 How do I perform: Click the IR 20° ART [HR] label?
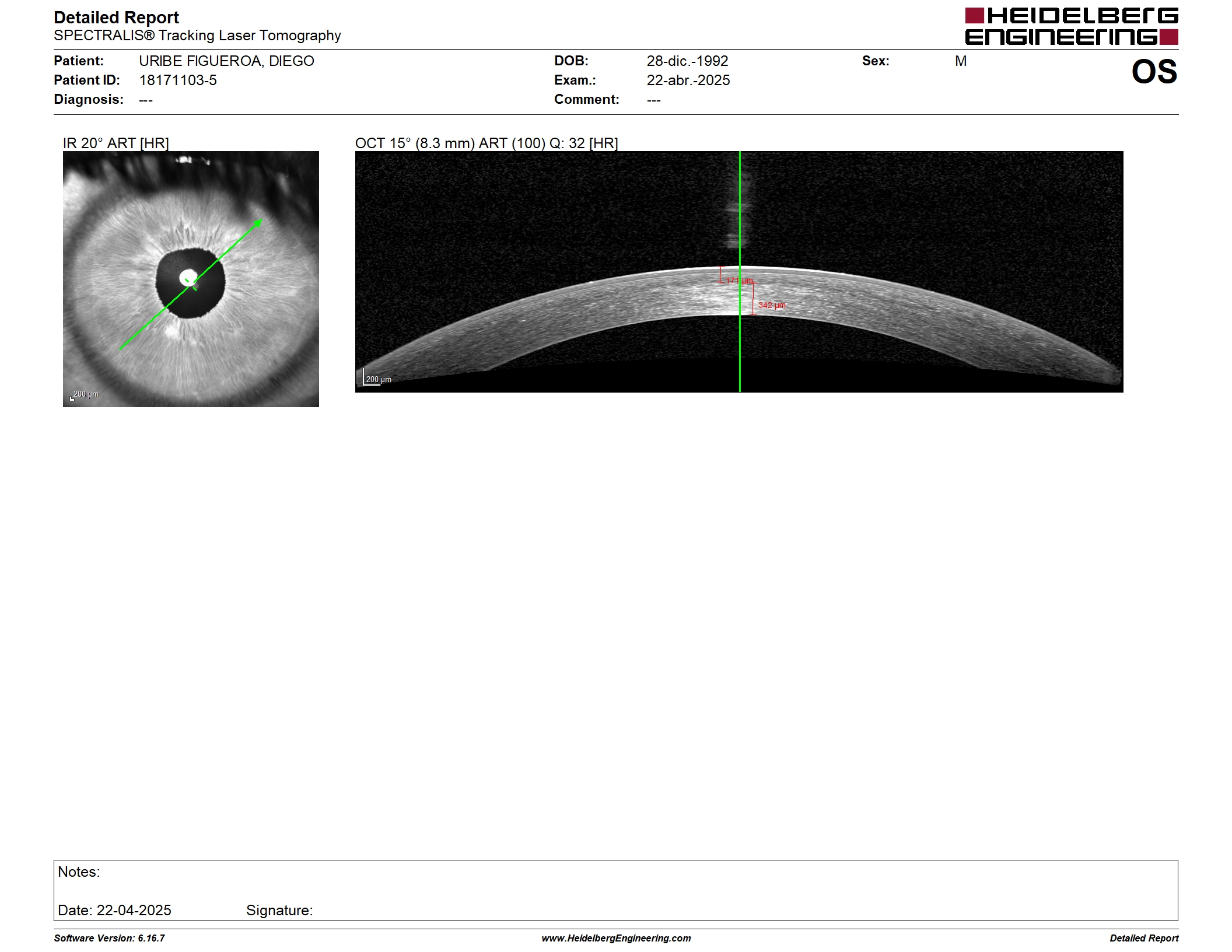pos(116,143)
